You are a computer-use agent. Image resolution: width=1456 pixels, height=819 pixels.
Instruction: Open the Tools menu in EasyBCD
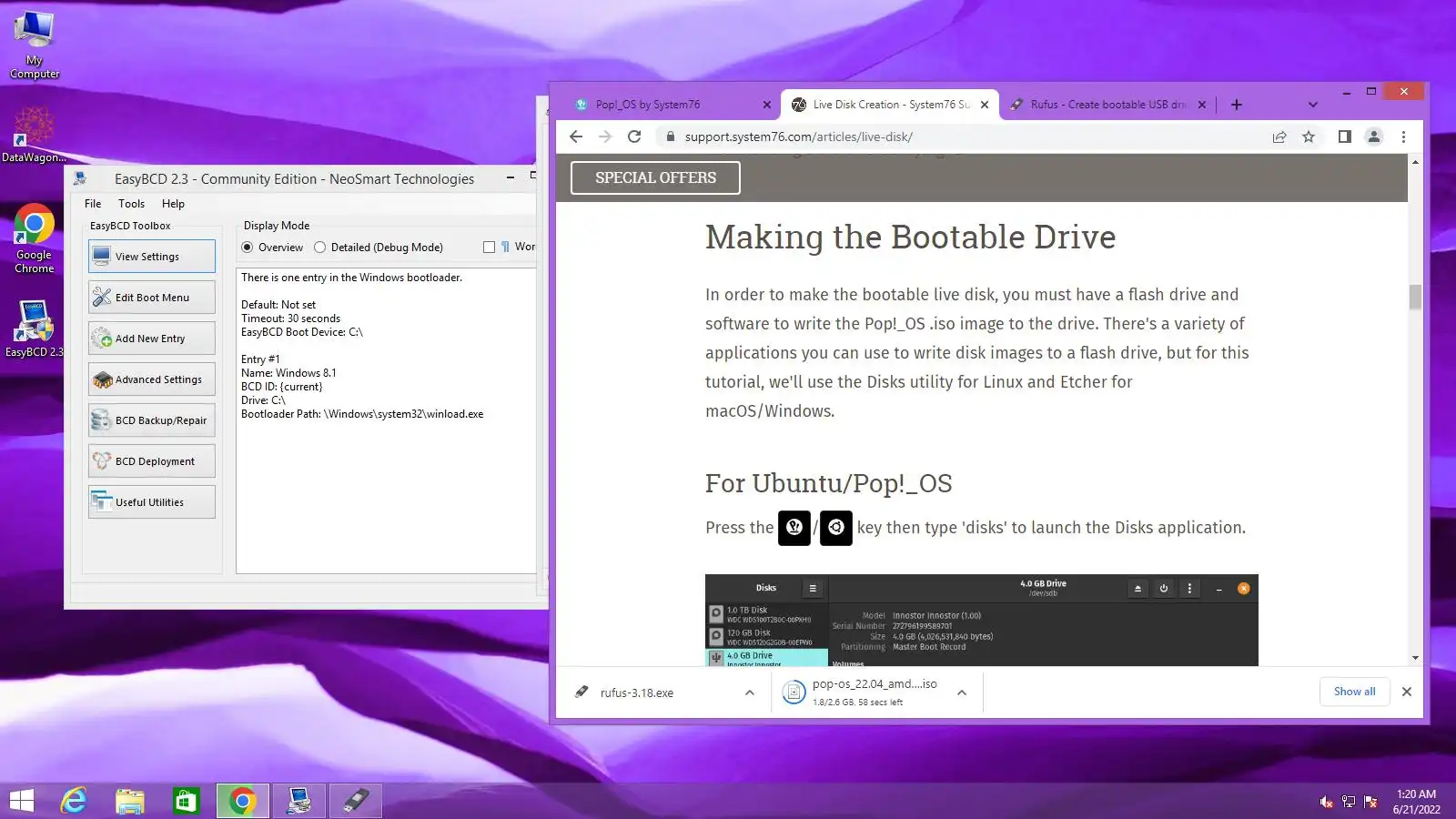(x=131, y=204)
